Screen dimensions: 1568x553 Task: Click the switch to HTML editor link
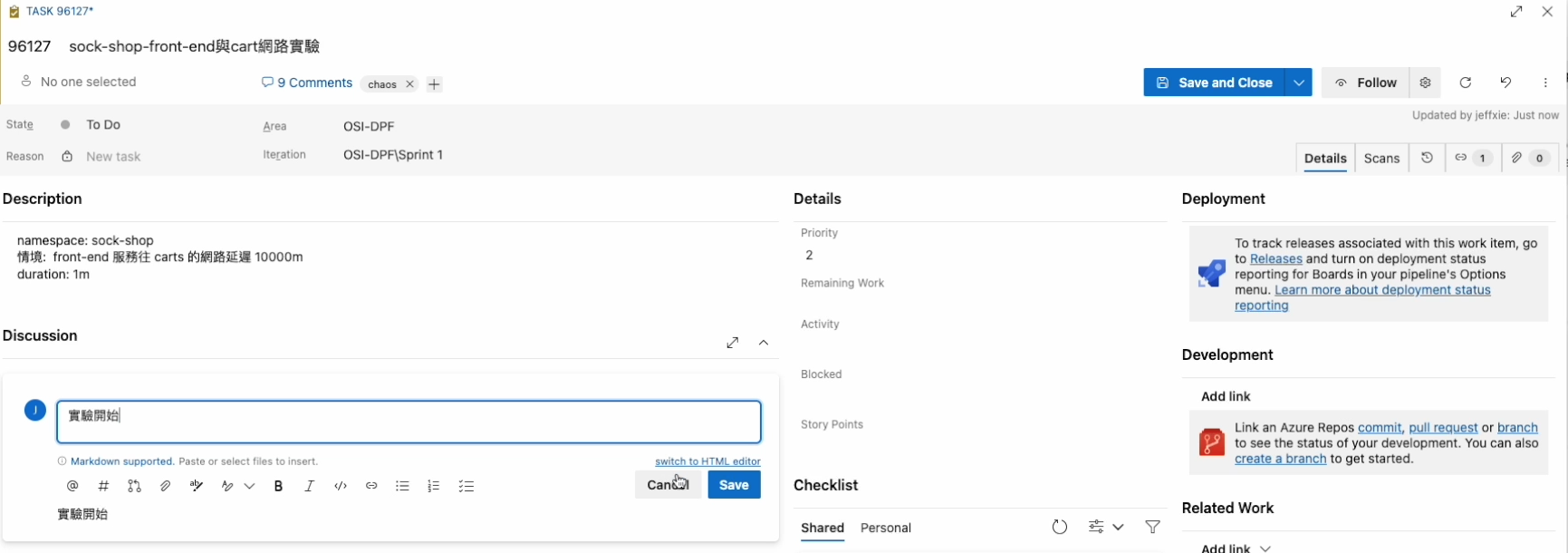[x=707, y=461]
